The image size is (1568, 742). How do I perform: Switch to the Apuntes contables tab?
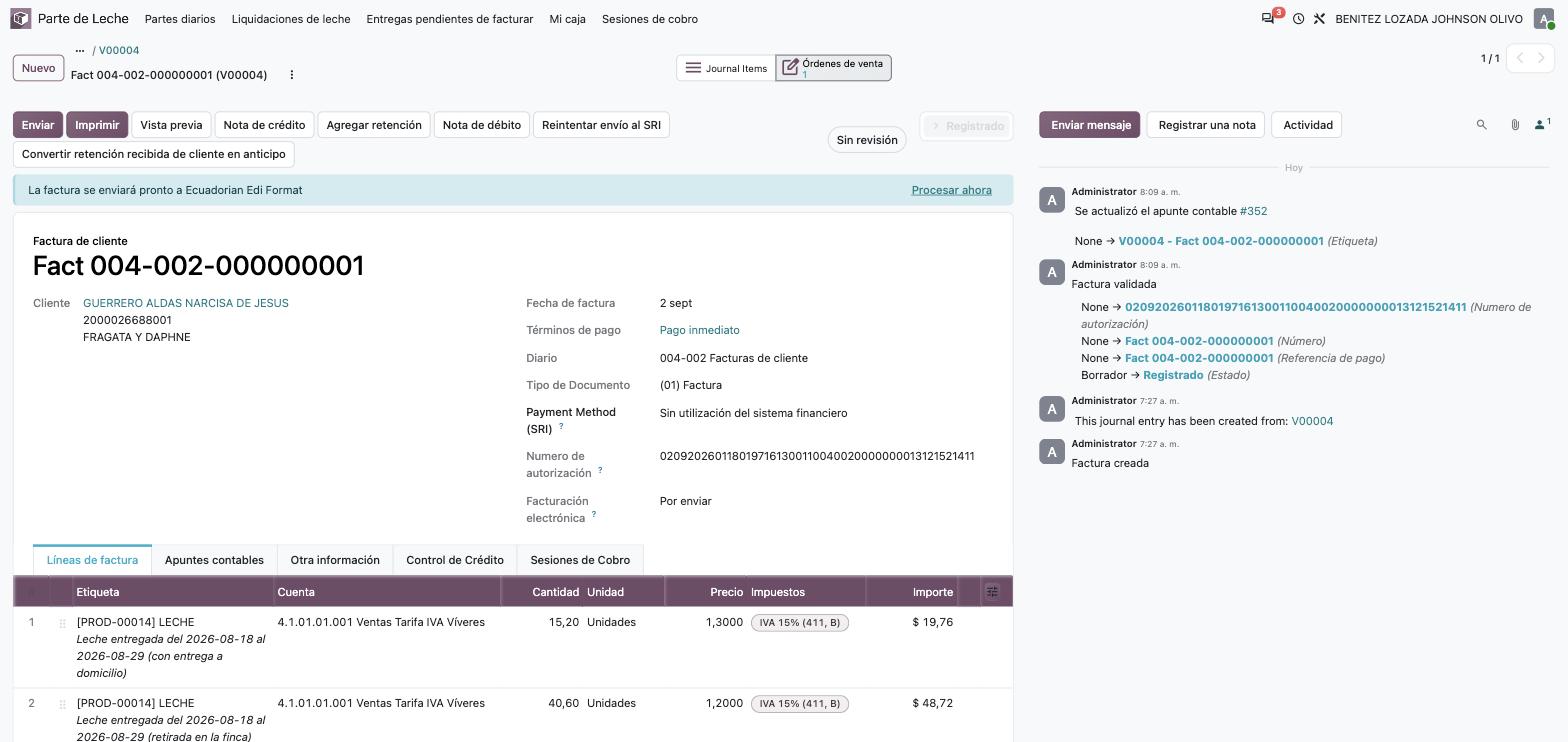(214, 560)
